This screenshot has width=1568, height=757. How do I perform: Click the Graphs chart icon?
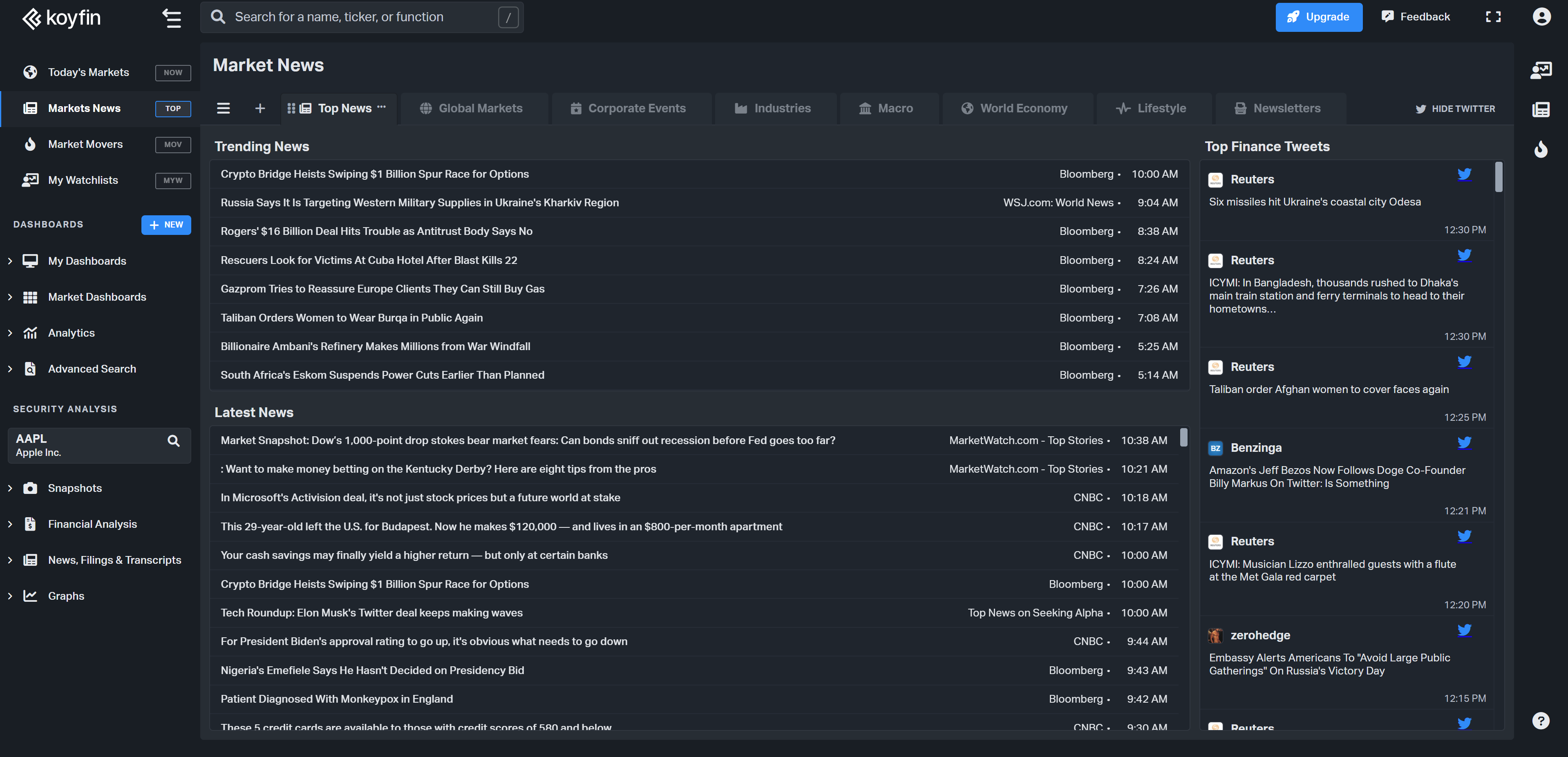point(30,596)
